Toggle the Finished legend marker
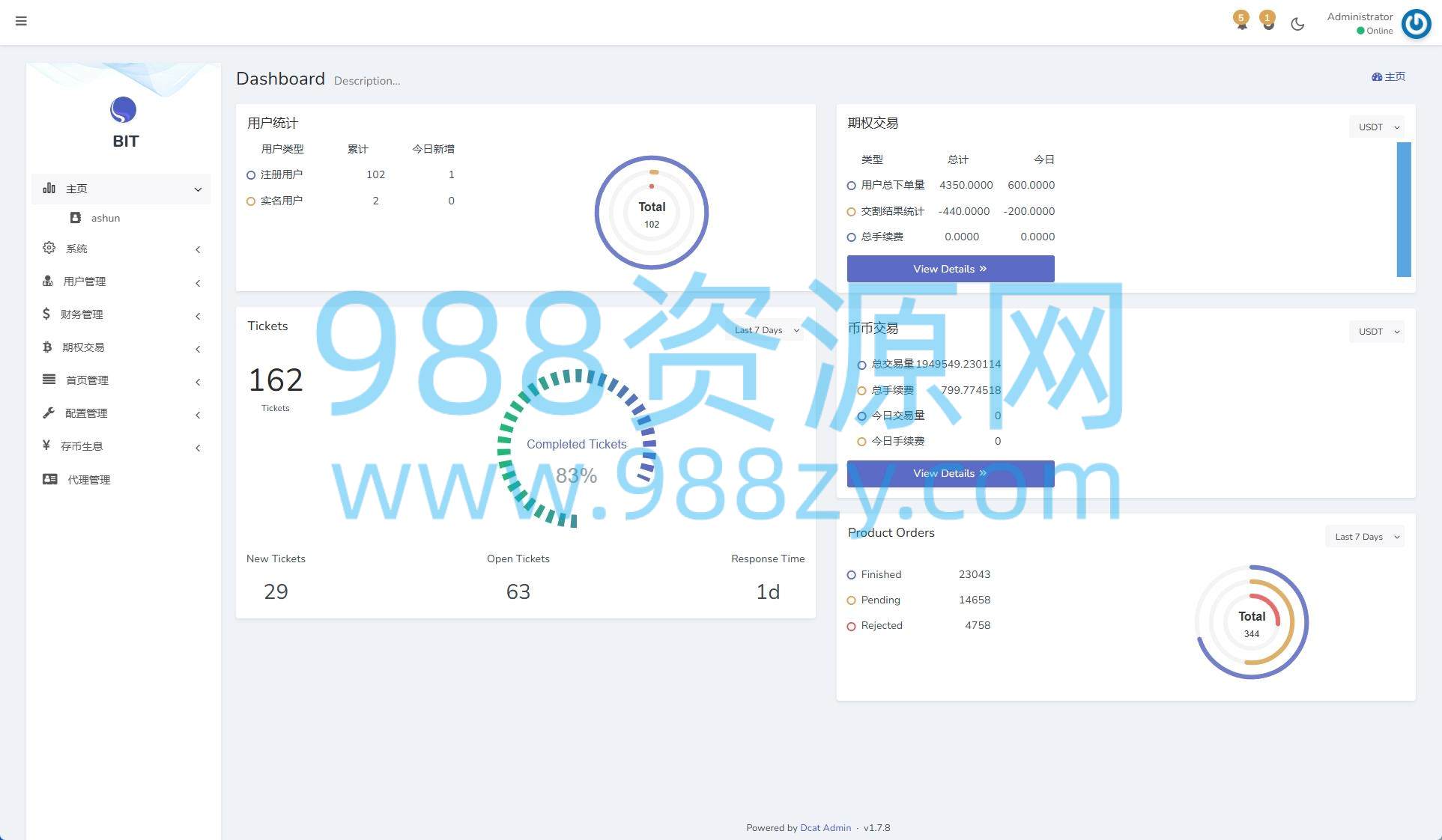Viewport: 1442px width, 840px height. pyautogui.click(x=851, y=575)
